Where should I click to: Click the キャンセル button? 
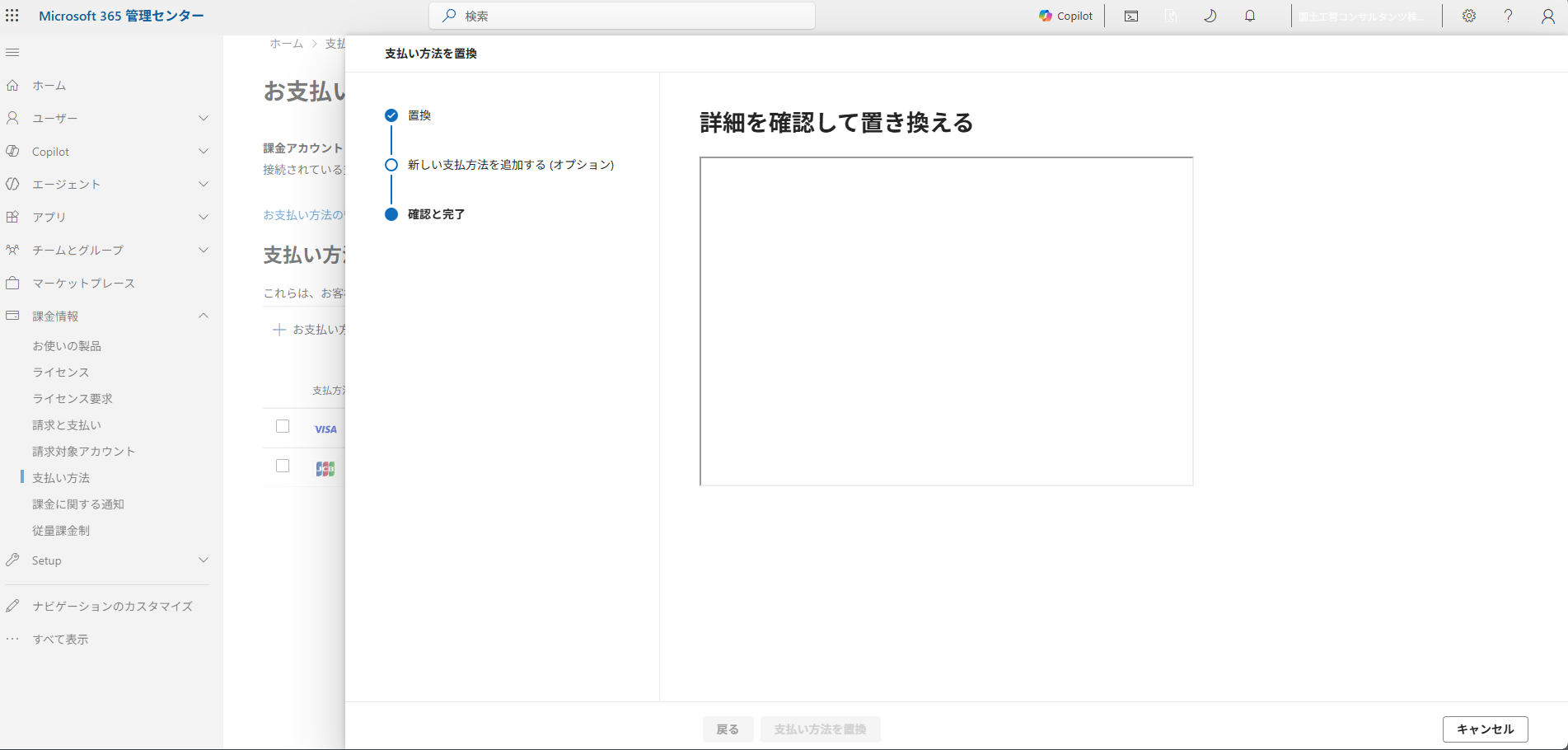(x=1486, y=729)
